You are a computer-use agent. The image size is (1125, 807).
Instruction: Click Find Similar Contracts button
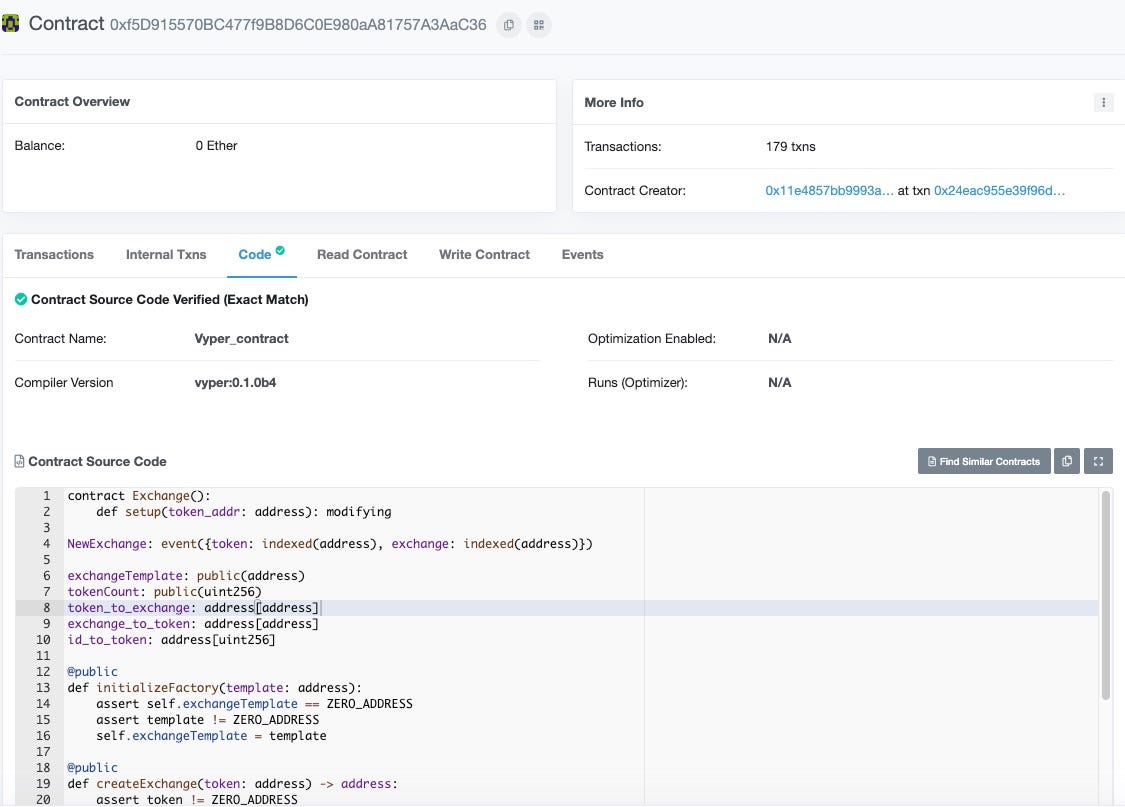(984, 461)
